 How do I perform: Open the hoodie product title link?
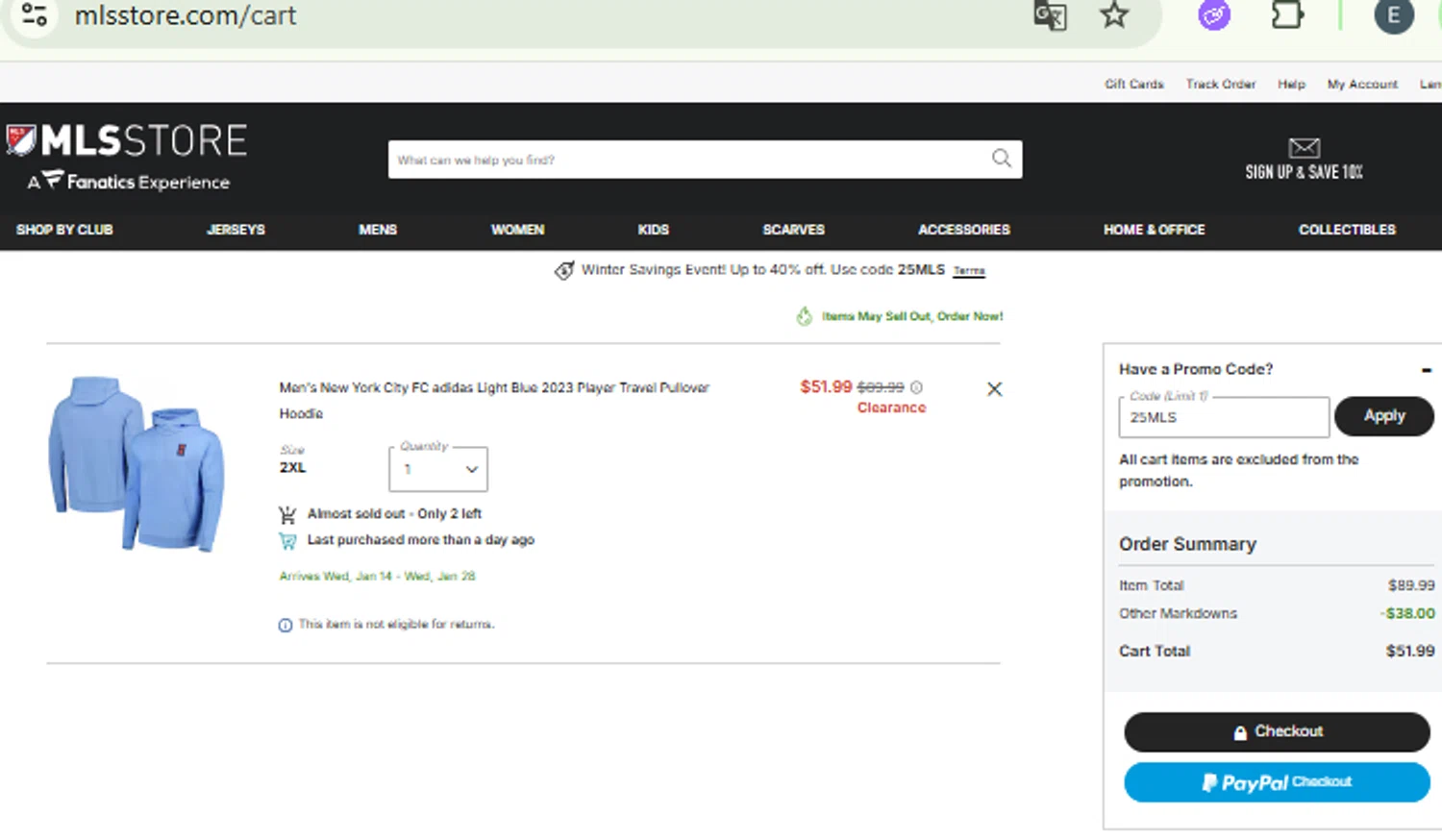coord(494,401)
